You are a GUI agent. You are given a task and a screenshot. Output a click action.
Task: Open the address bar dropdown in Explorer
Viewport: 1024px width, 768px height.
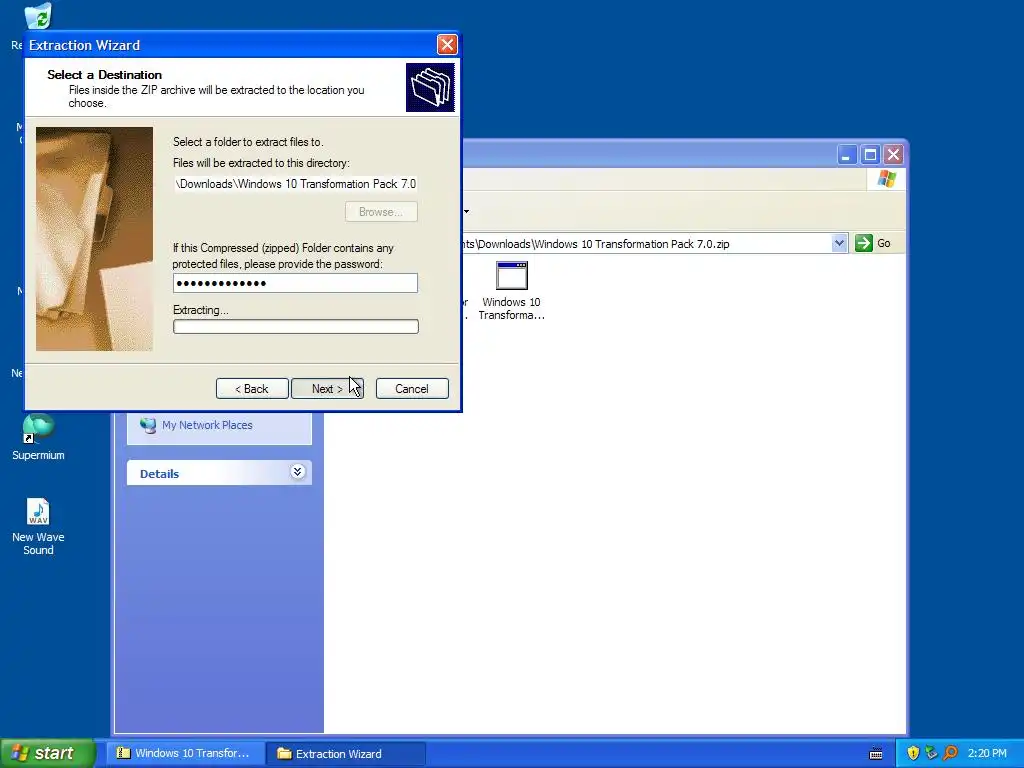839,244
